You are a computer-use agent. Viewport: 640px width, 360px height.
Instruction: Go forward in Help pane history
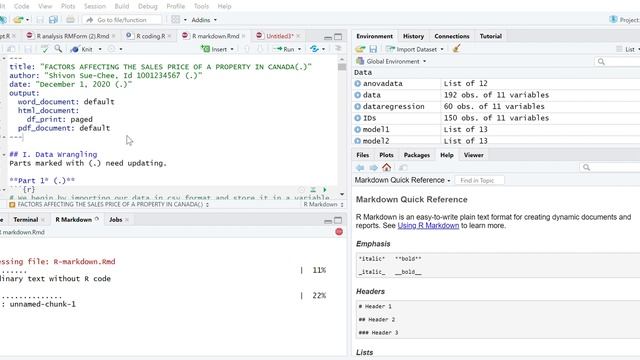pyautogui.click(x=373, y=167)
